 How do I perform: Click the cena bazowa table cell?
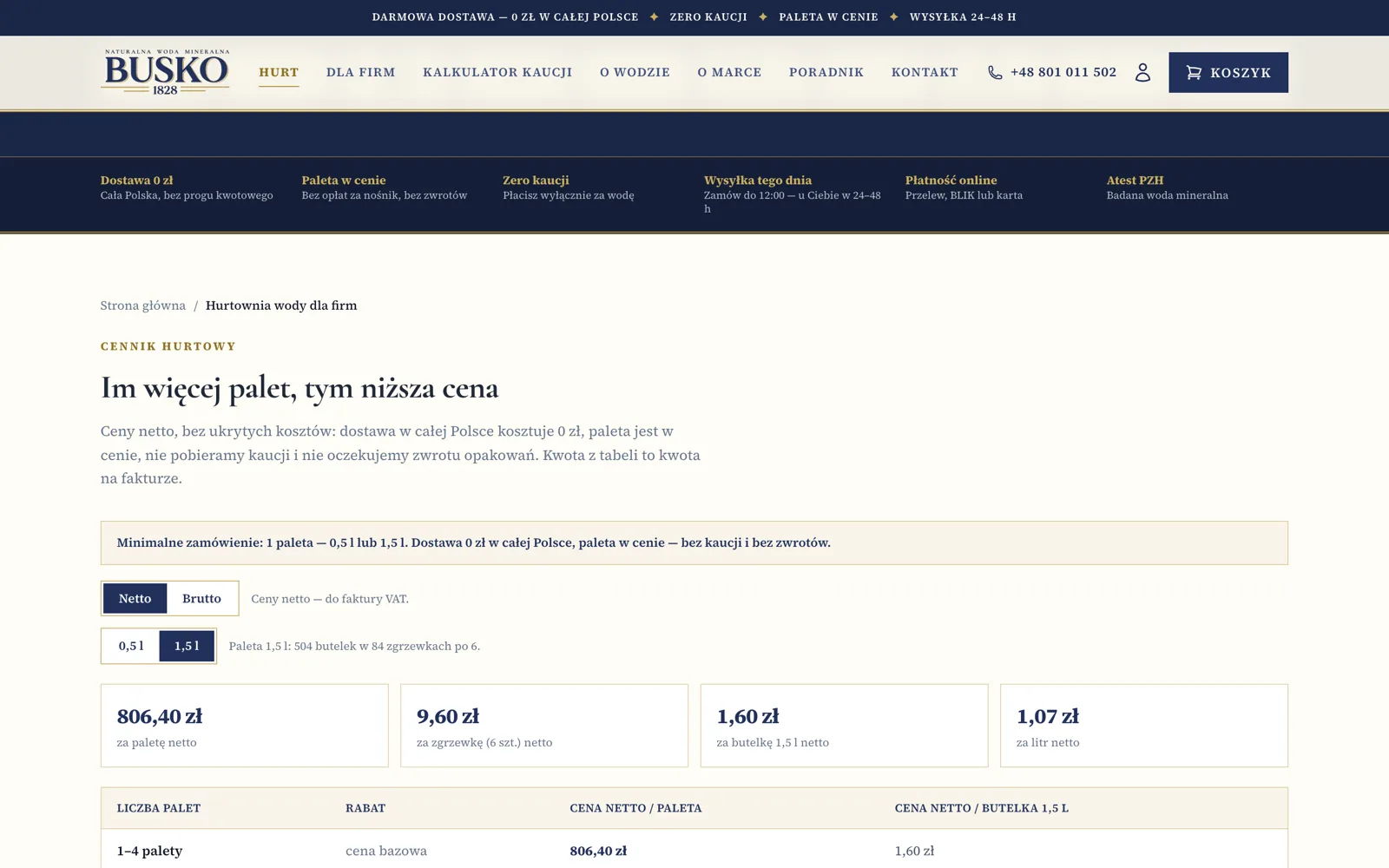coord(386,851)
